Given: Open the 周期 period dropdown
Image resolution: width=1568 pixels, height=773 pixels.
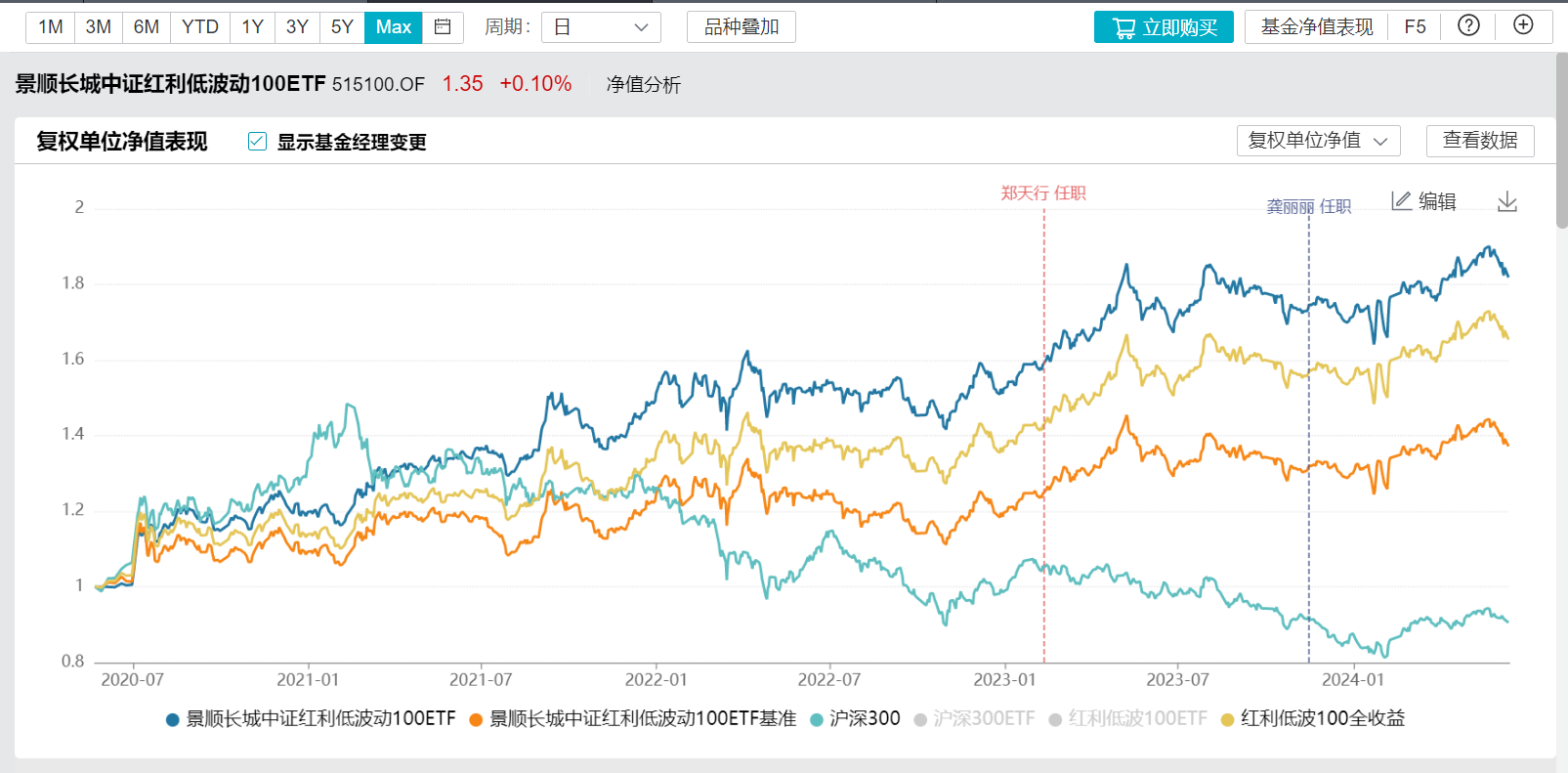Looking at the screenshot, I should pyautogui.click(x=601, y=27).
